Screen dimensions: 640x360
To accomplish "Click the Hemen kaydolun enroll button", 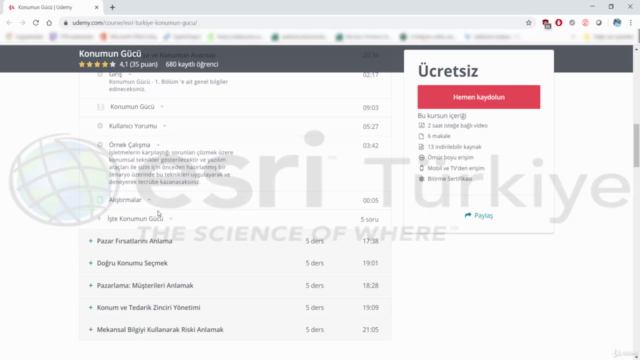I will (x=479, y=97).
